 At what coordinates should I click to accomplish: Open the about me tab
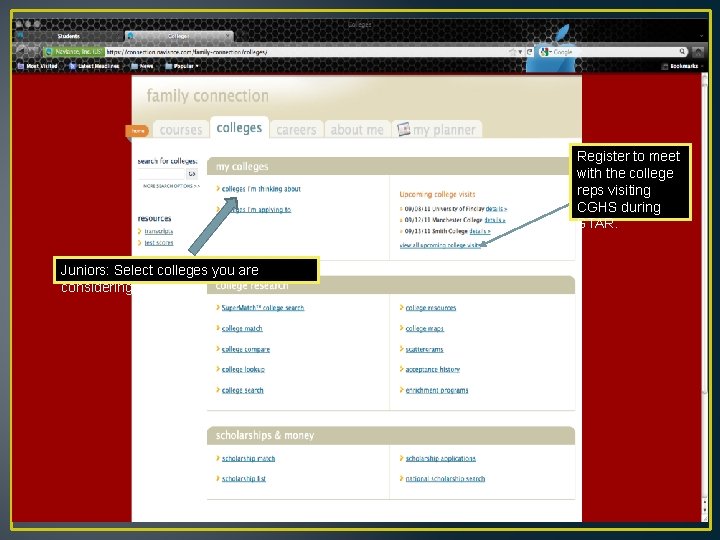pyautogui.click(x=357, y=129)
